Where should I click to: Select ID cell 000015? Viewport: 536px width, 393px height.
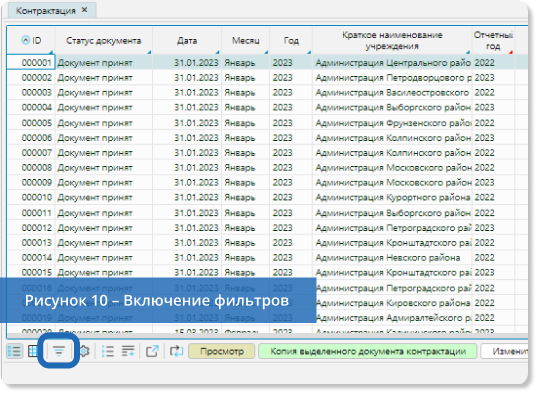click(31, 273)
